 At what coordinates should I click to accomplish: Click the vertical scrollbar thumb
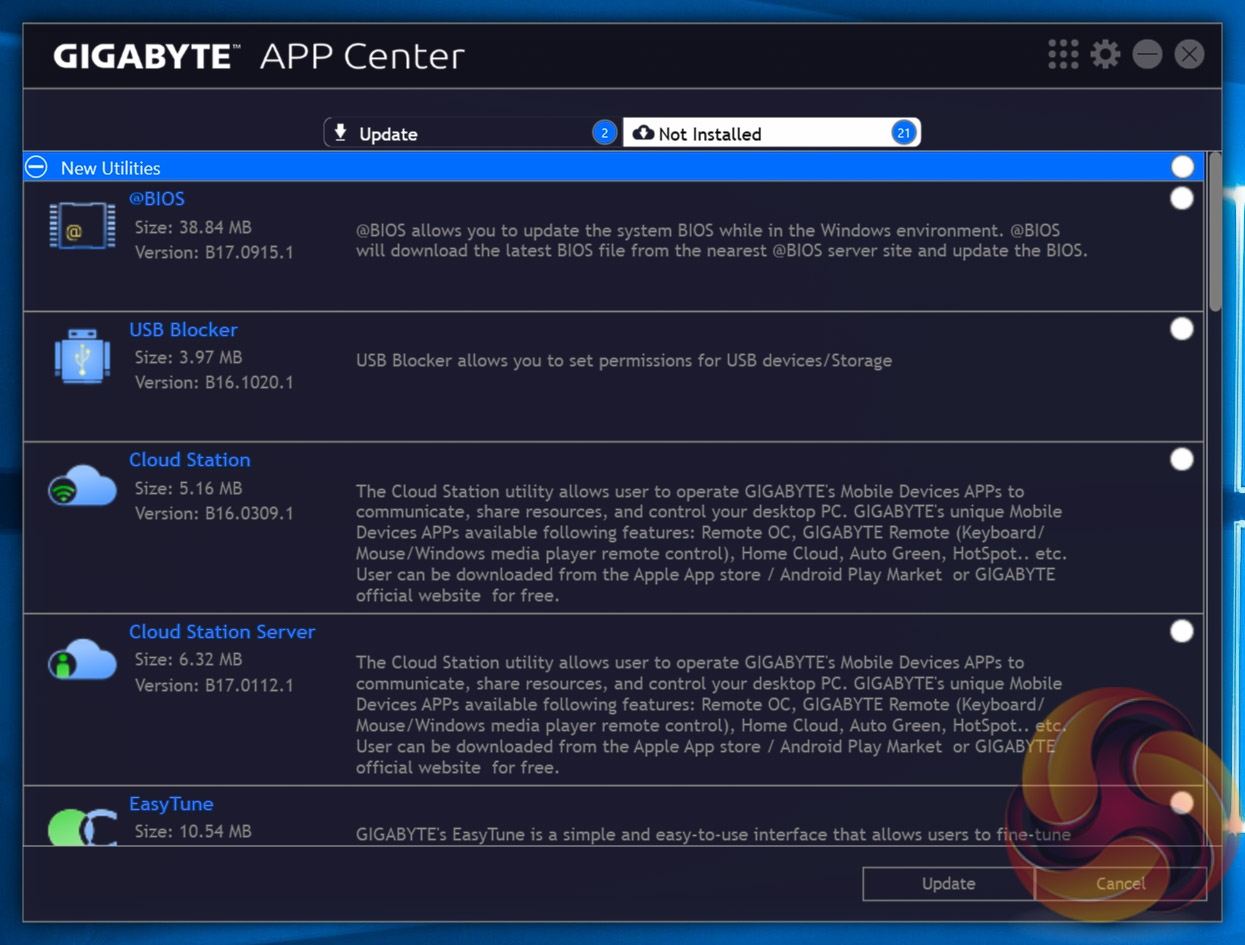[1215, 232]
